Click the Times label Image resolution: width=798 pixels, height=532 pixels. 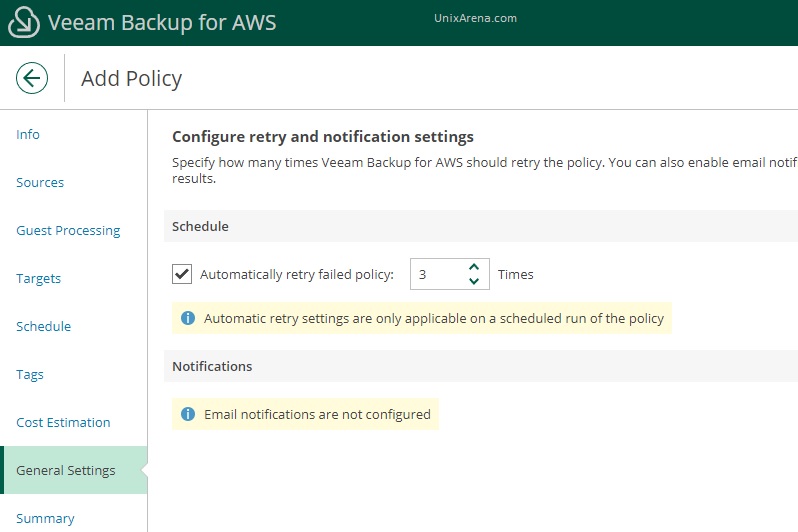click(516, 274)
